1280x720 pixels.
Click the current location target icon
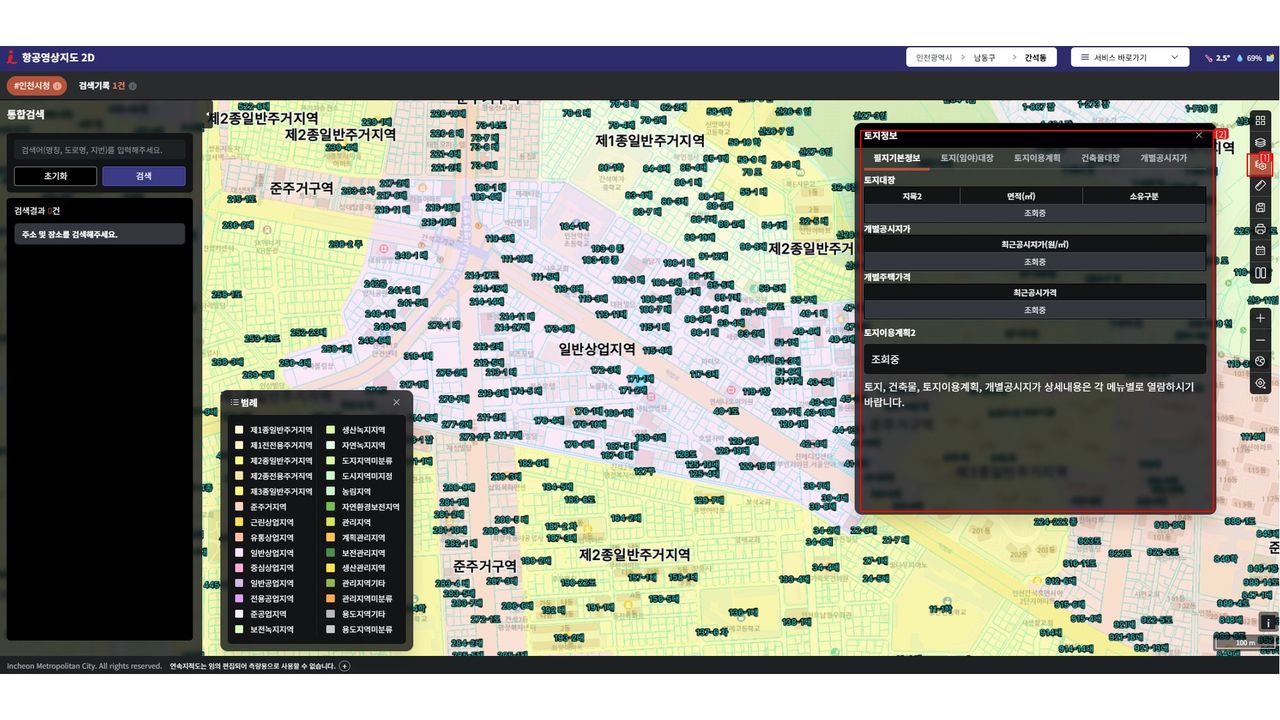point(1260,383)
